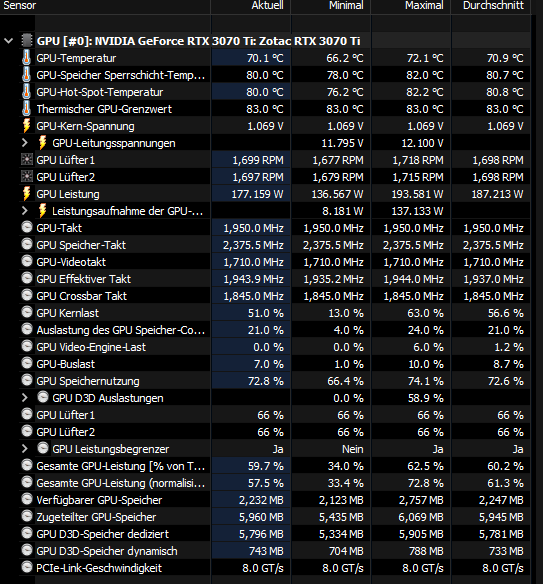Click lightning icon beside GPU Leistung
543x584 pixels.
pyautogui.click(x=26, y=194)
